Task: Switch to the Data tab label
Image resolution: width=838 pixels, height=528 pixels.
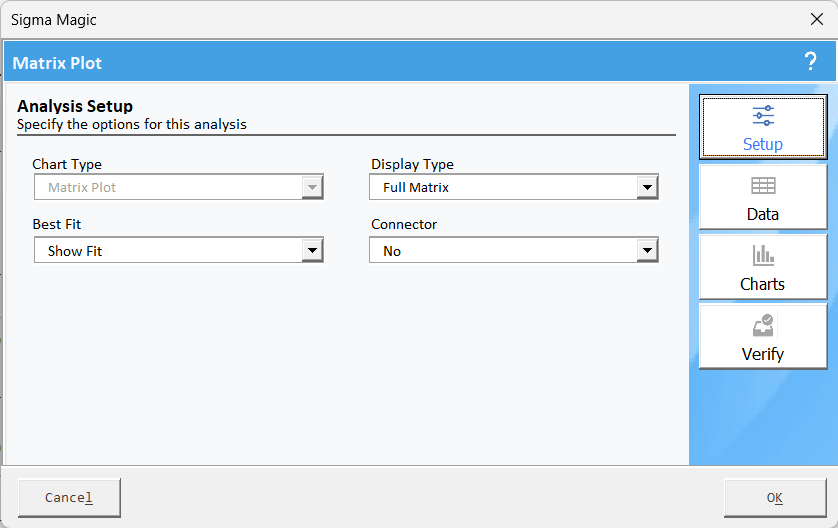Action: point(763,214)
